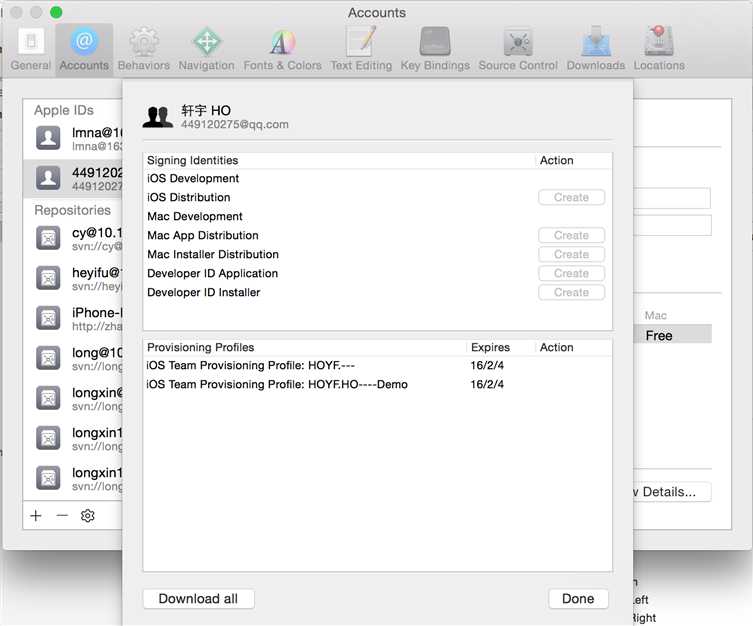The image size is (753, 626).
Task: Open Fonts & Colors preferences
Action: point(282,49)
